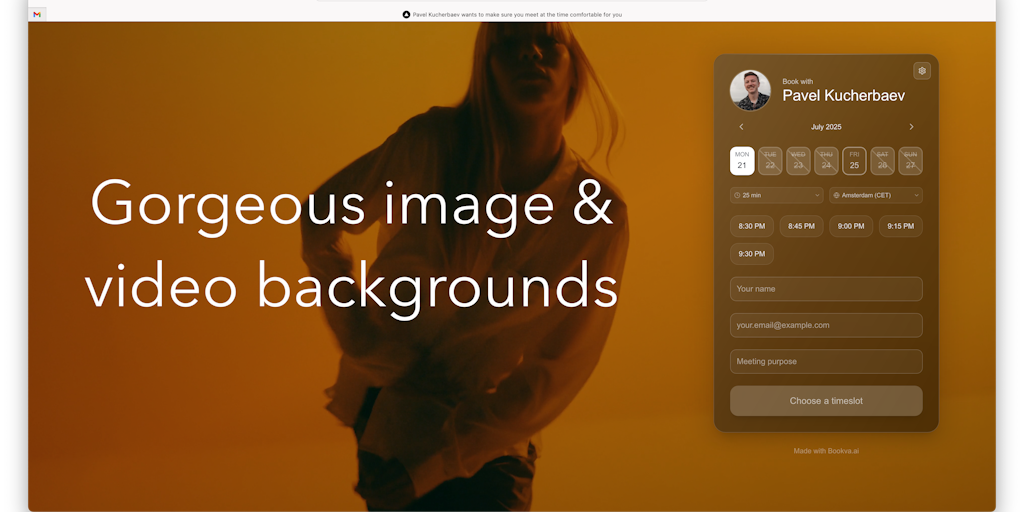This screenshot has height=512, width=1024.
Task: Focus the email address input field
Action: (x=826, y=325)
